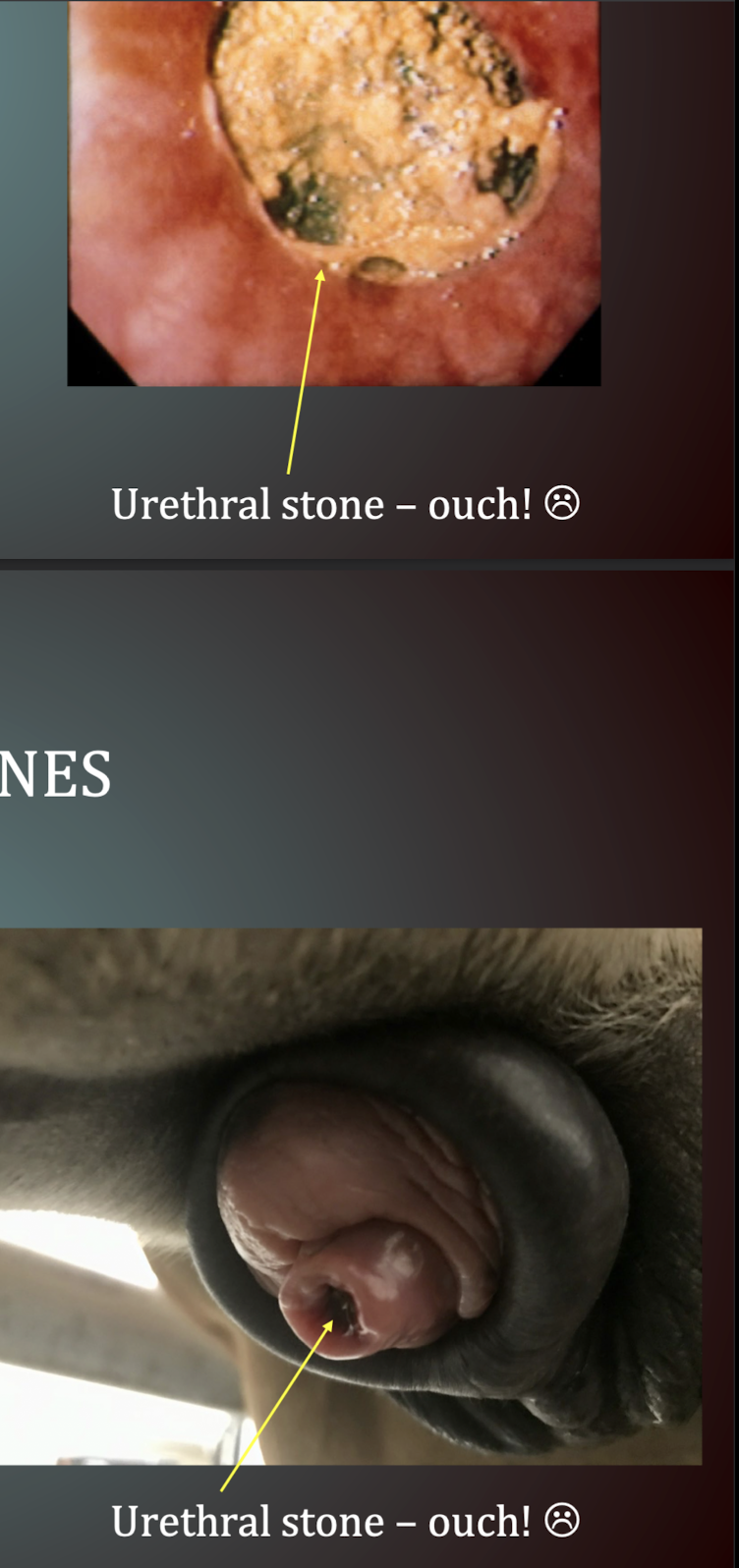Click the lower 'Urethral stone – ouch!' caption
This screenshot has height=1568, width=739.
pyautogui.click(x=345, y=1521)
